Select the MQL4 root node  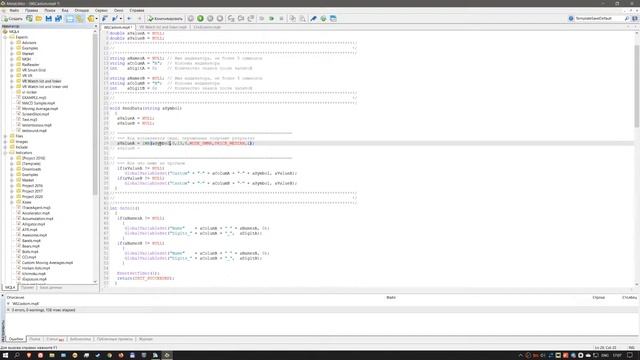click(14, 32)
